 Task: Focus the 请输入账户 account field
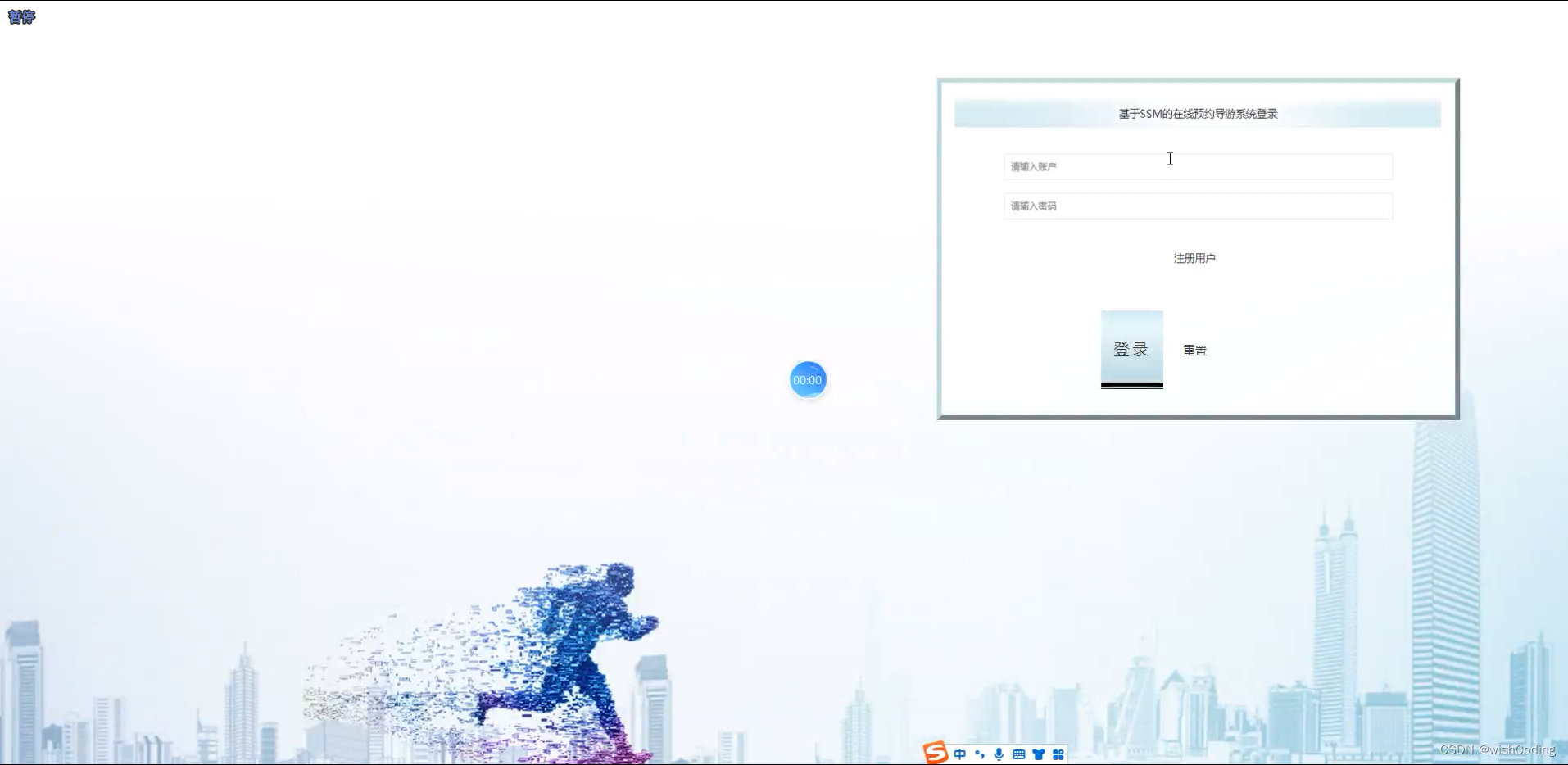[1197, 167]
